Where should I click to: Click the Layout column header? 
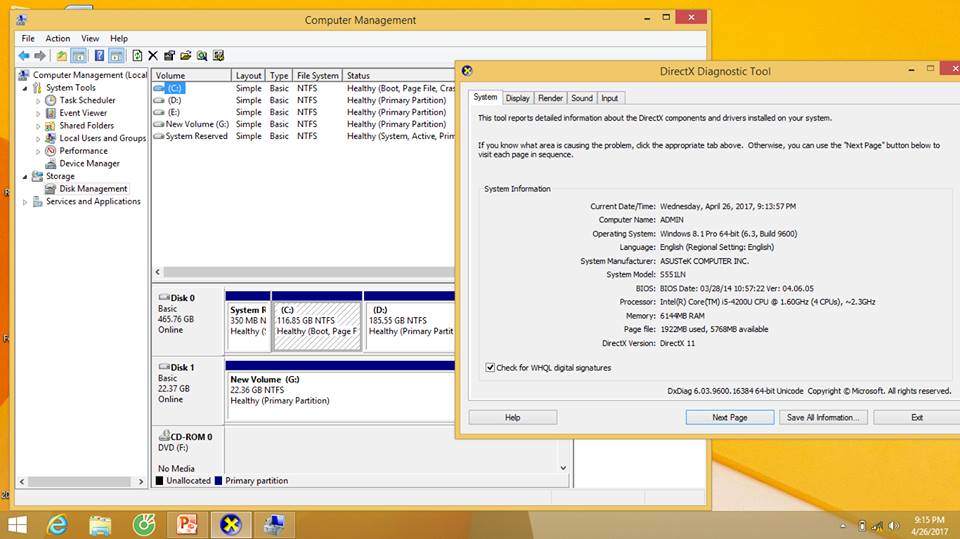tap(248, 75)
